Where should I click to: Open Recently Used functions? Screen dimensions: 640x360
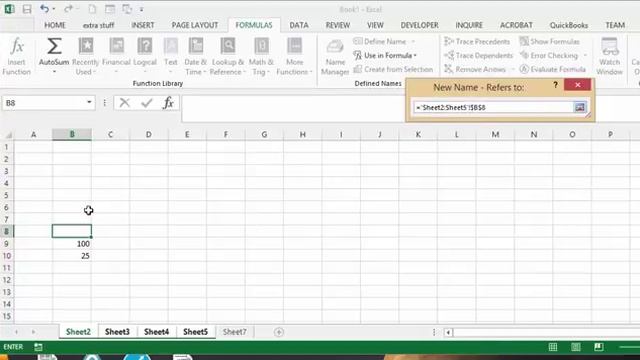tap(85, 56)
